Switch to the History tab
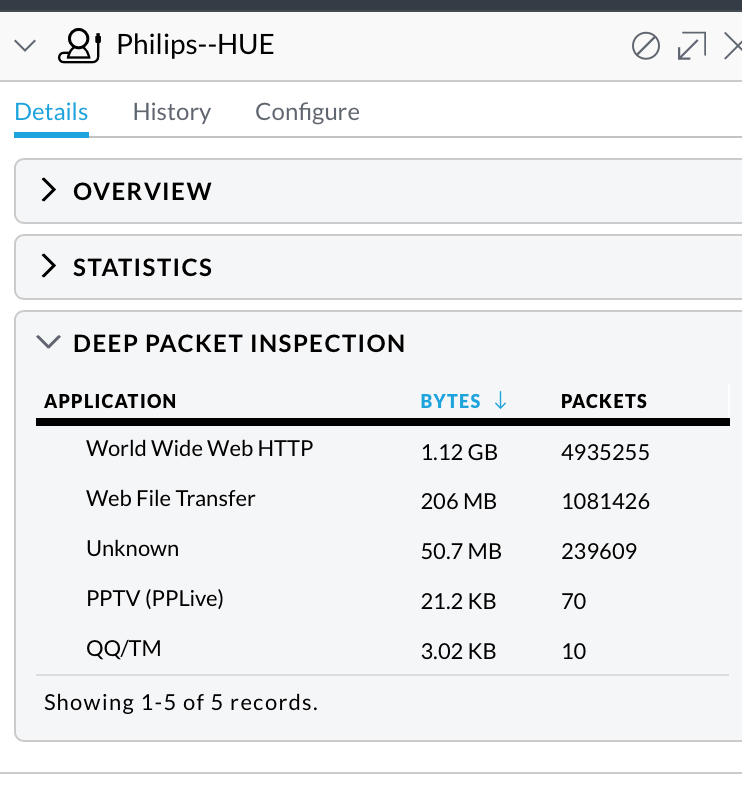Screen dimensions: 742x806 172,112
